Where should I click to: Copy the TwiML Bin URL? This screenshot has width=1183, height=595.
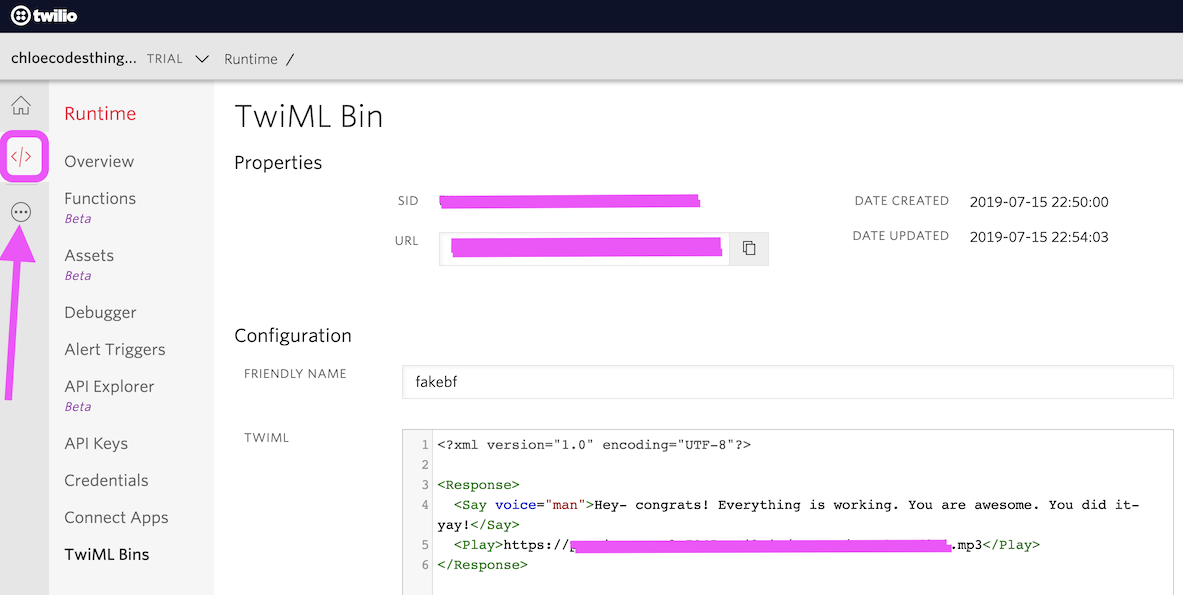click(x=749, y=248)
